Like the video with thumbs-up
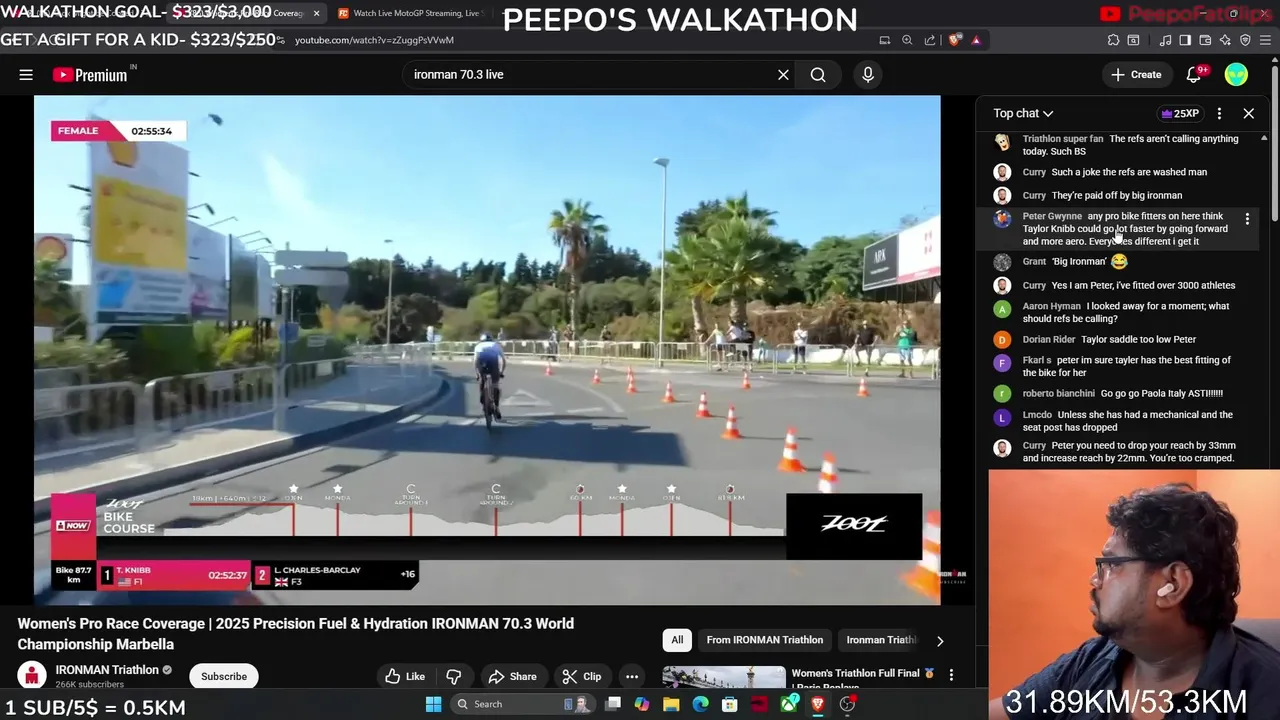This screenshot has height=720, width=1280. [405, 676]
